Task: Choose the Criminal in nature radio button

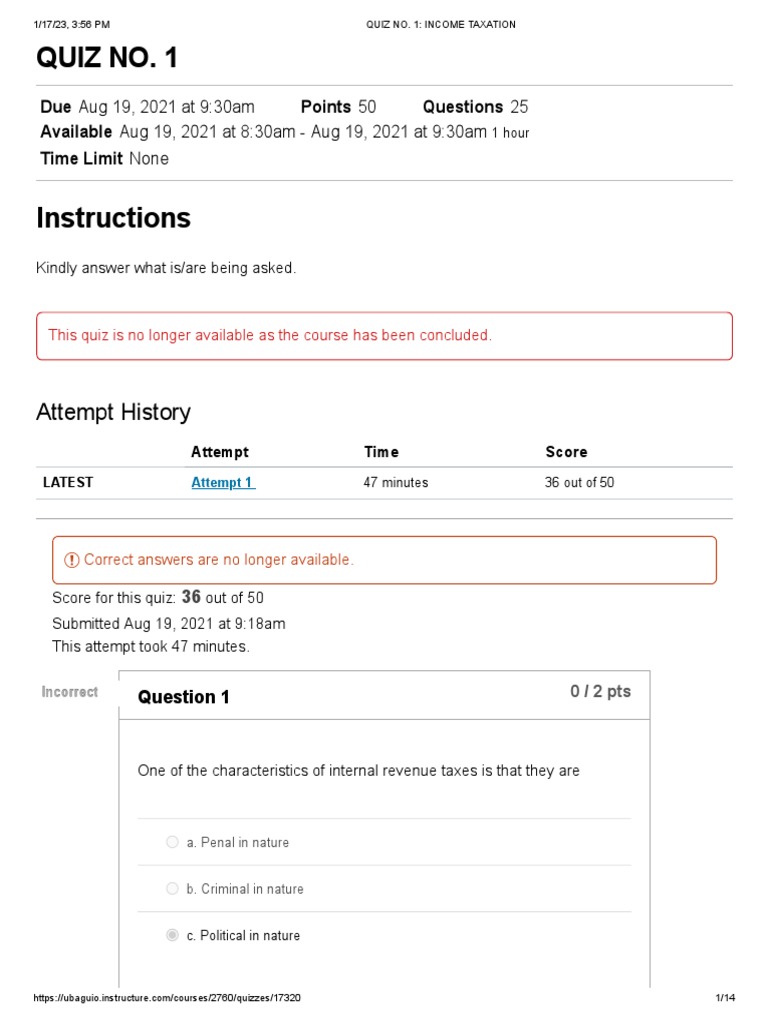Action: point(172,889)
